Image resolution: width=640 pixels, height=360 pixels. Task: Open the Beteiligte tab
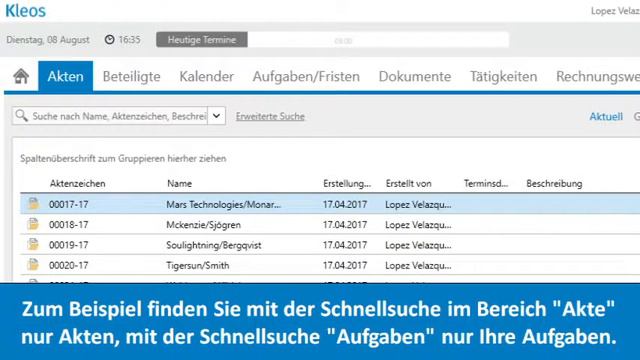point(131,76)
